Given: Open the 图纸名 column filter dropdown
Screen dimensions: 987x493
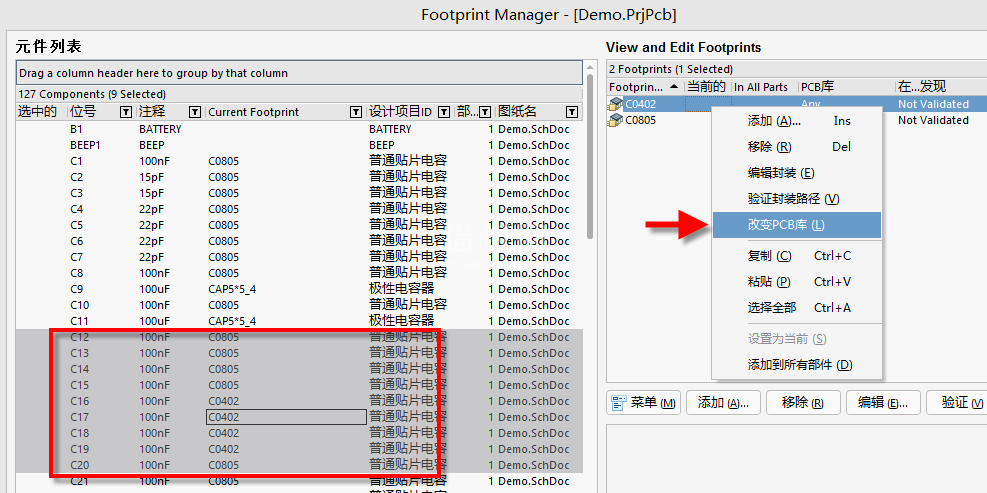Looking at the screenshot, I should (572, 112).
